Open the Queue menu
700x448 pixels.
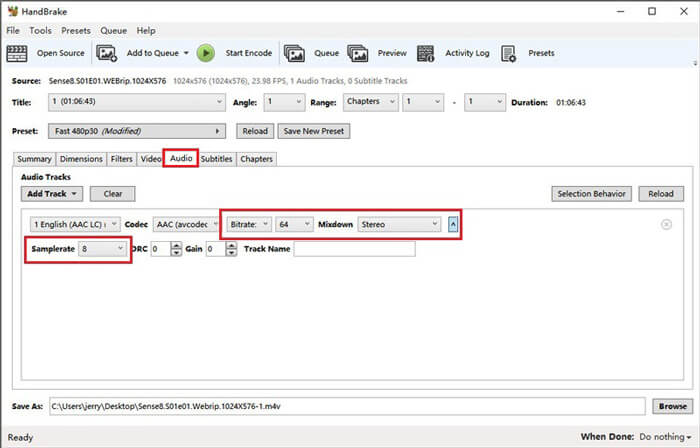click(113, 30)
